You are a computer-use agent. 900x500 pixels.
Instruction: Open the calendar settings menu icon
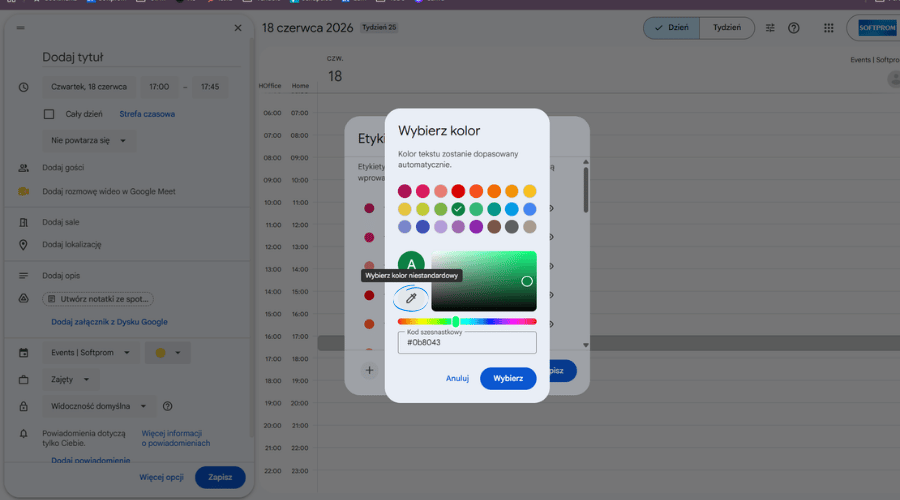pyautogui.click(x=770, y=28)
